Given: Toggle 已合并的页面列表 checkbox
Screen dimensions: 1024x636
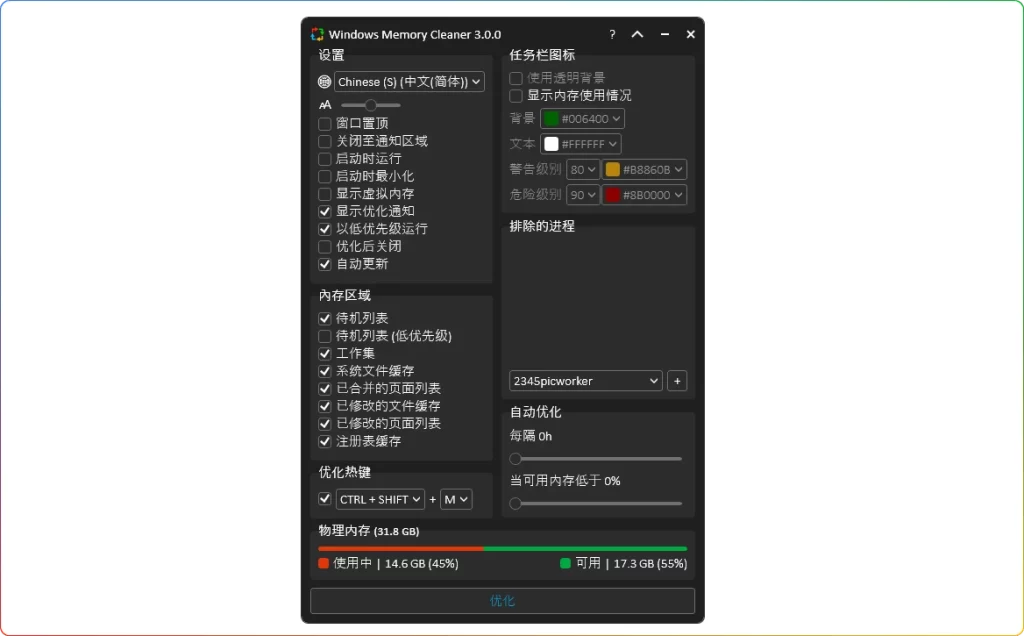Looking at the screenshot, I should coord(325,389).
